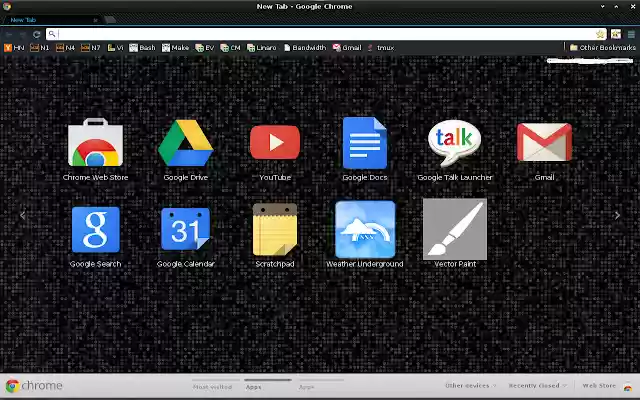
Task: Reload the current page
Action: (37, 34)
